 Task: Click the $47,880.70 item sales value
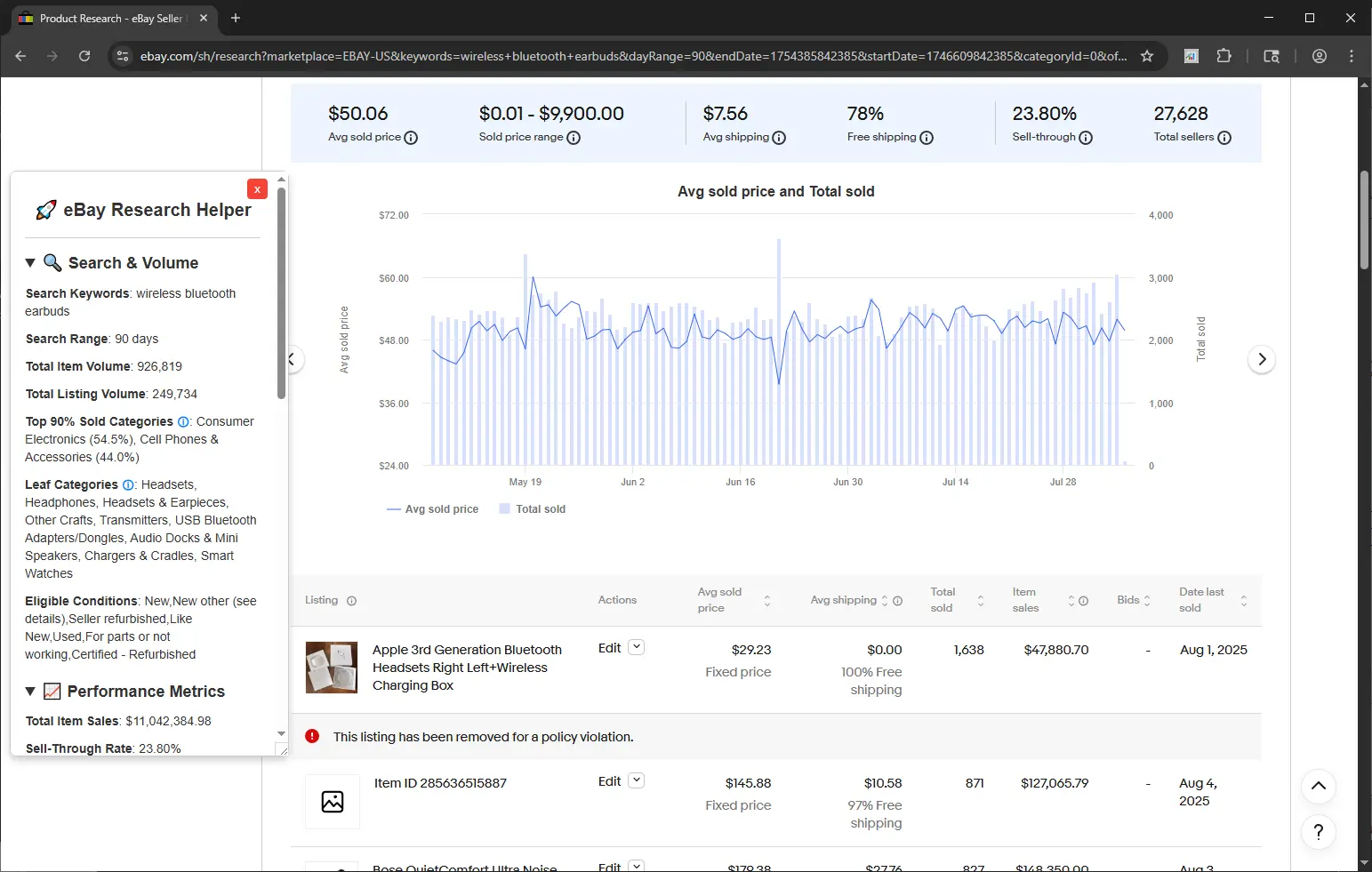[x=1056, y=650]
